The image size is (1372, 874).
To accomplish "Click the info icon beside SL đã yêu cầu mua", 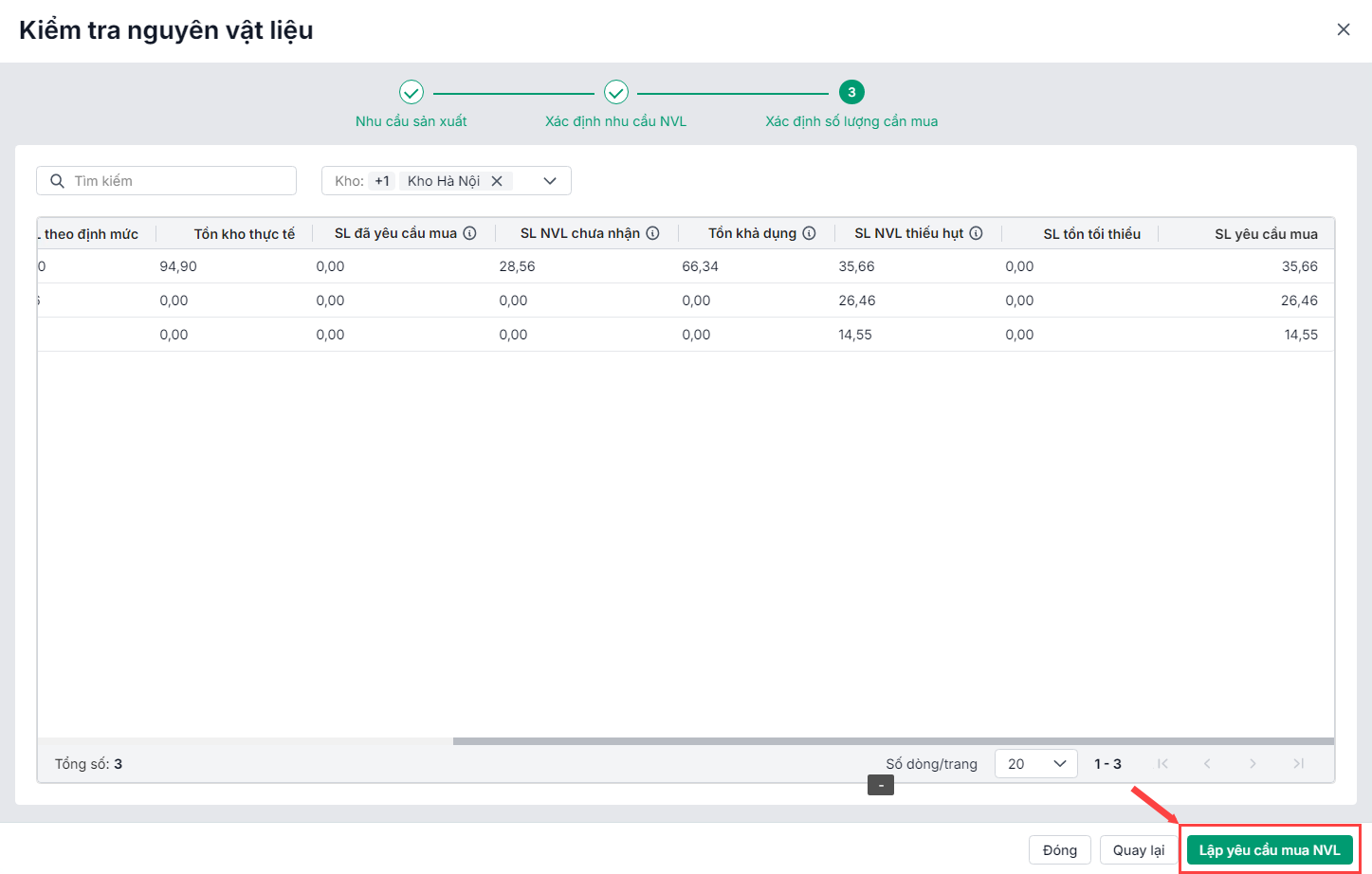I will [x=469, y=233].
